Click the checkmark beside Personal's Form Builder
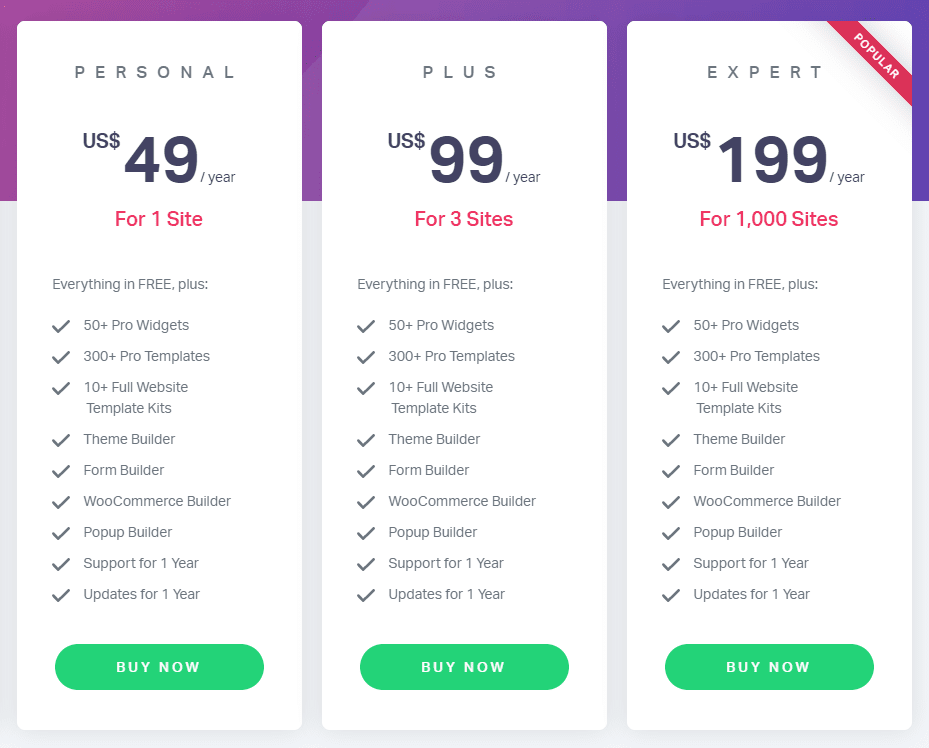Viewport: 929px width, 748px height. [61, 470]
